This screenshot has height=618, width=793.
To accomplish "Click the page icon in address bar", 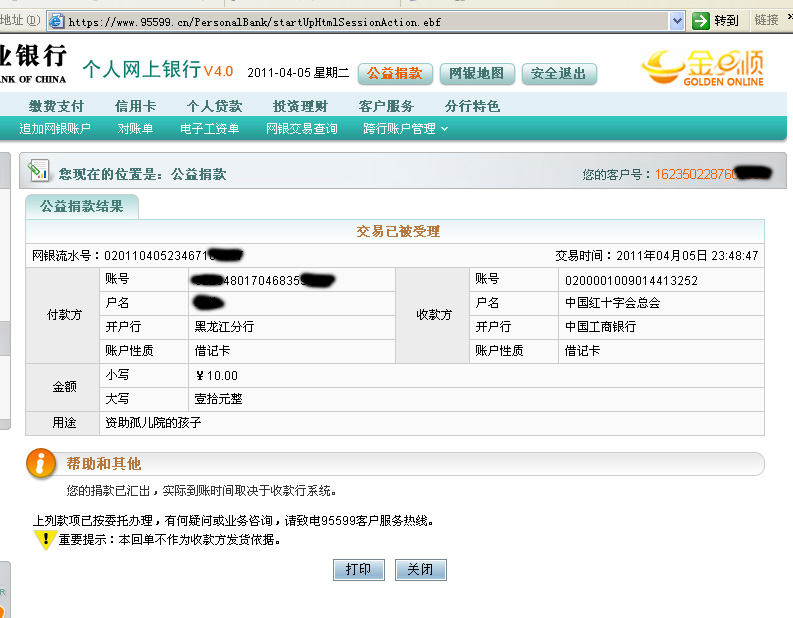I will [56, 21].
